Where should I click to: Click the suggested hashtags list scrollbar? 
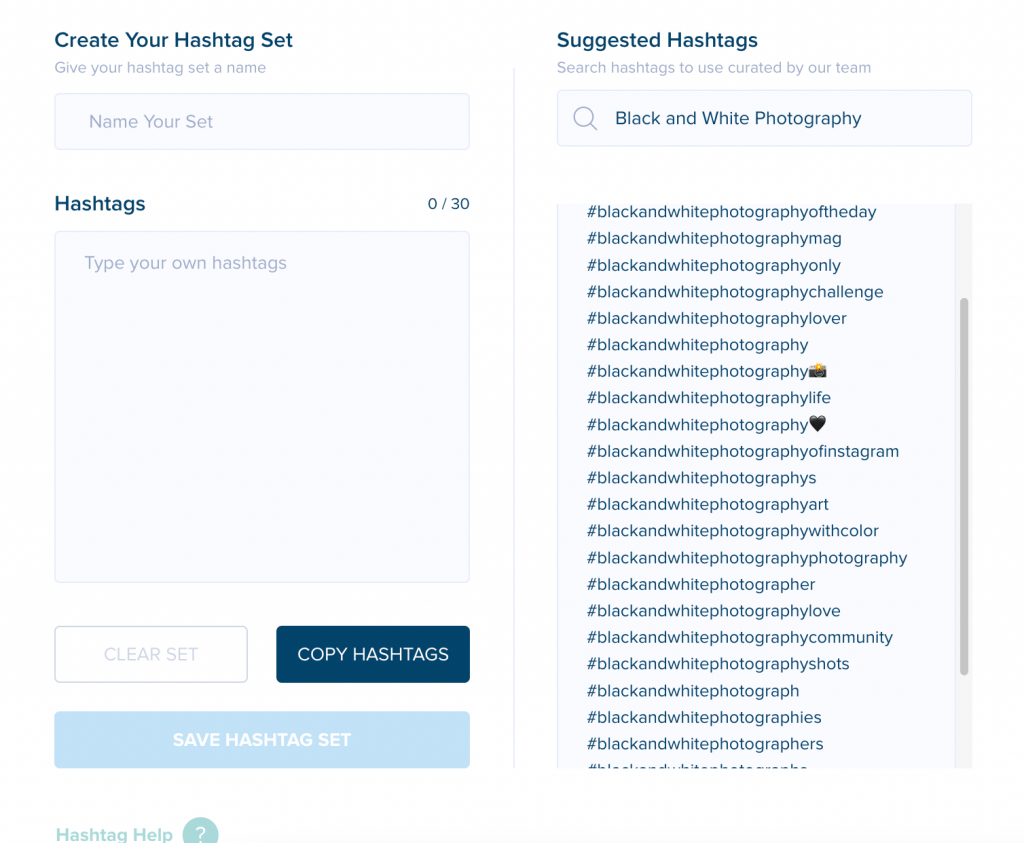(x=964, y=486)
